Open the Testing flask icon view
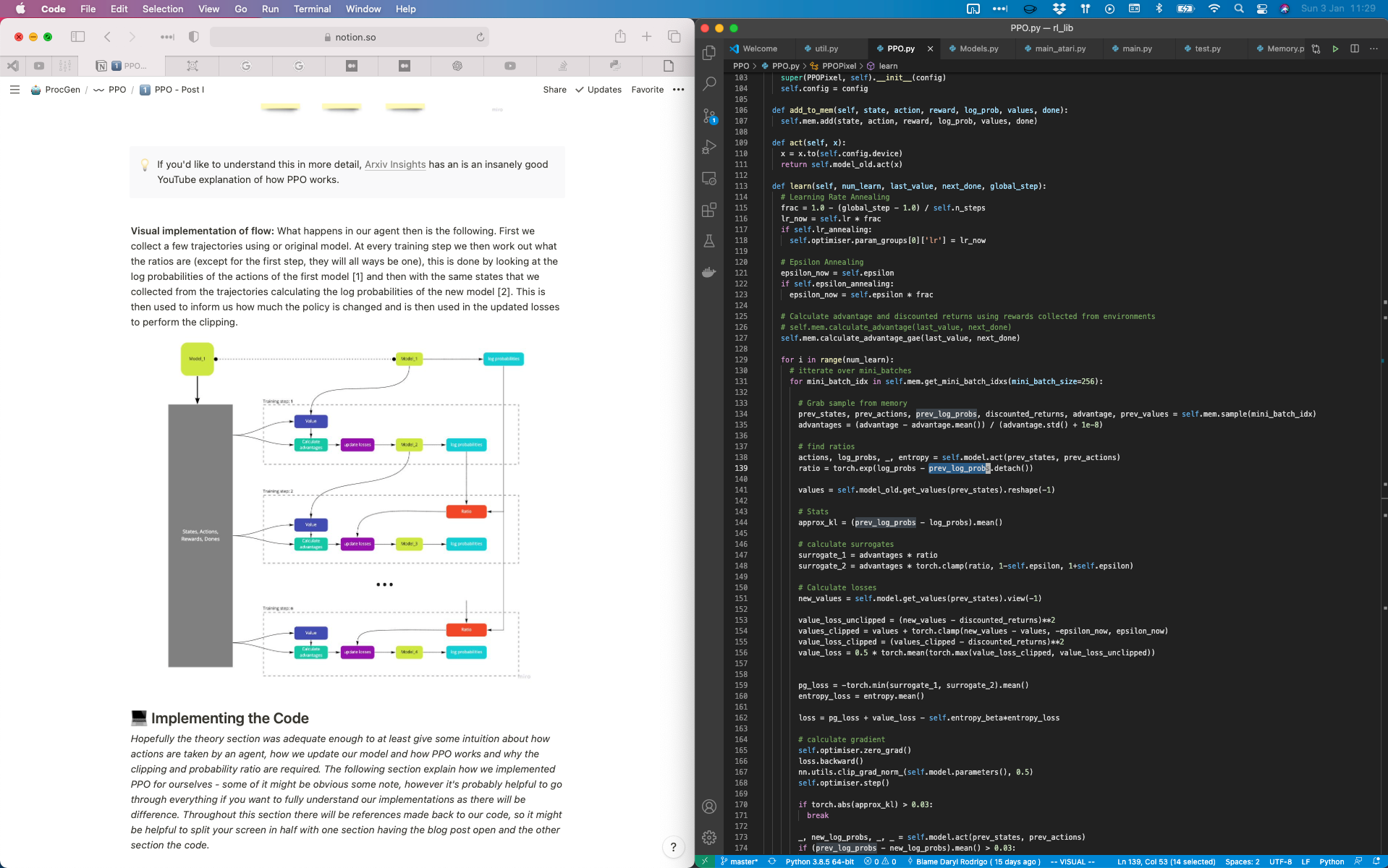Viewport: 1388px width, 868px height. pos(709,241)
